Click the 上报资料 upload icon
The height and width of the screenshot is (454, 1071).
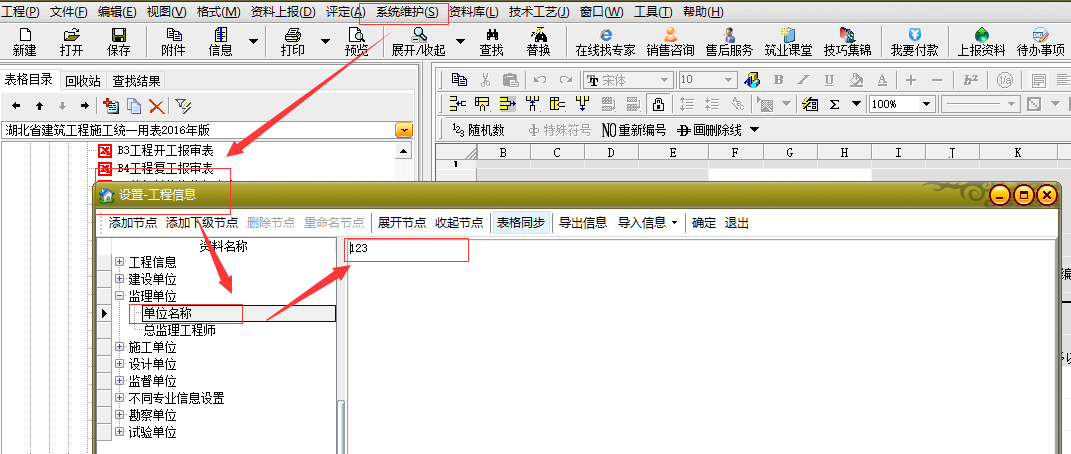(981, 41)
